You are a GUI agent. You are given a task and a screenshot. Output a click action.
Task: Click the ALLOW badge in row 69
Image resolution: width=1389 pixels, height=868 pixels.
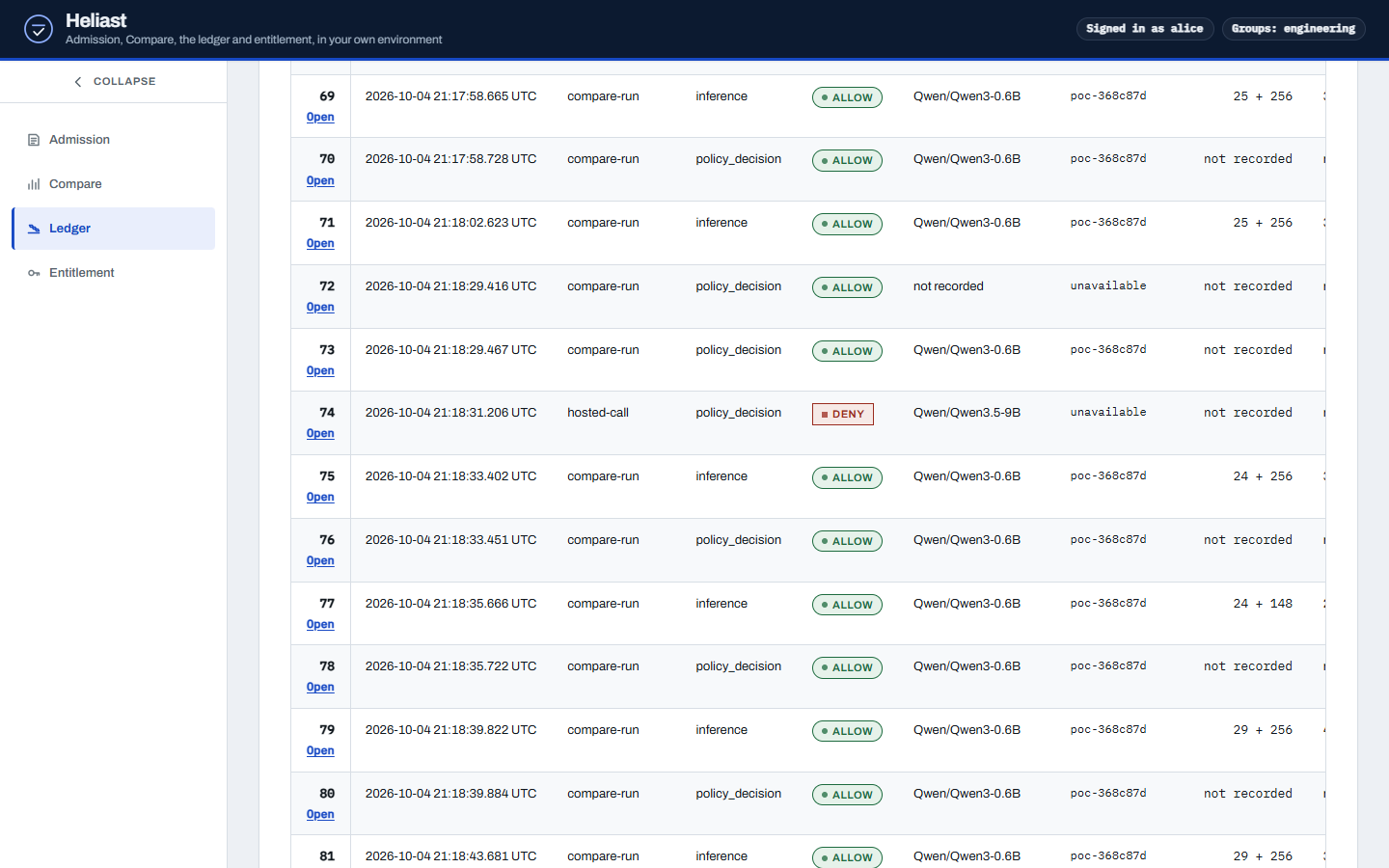[847, 97]
